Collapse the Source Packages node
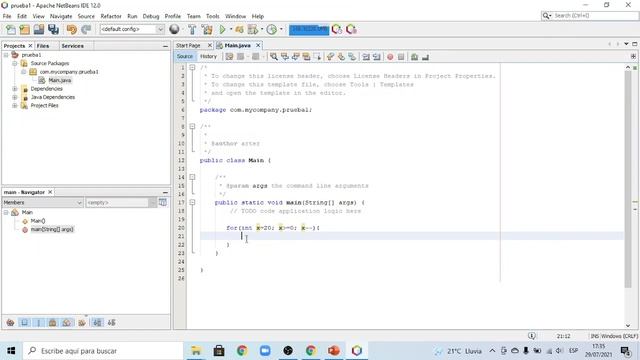 [x=15, y=63]
